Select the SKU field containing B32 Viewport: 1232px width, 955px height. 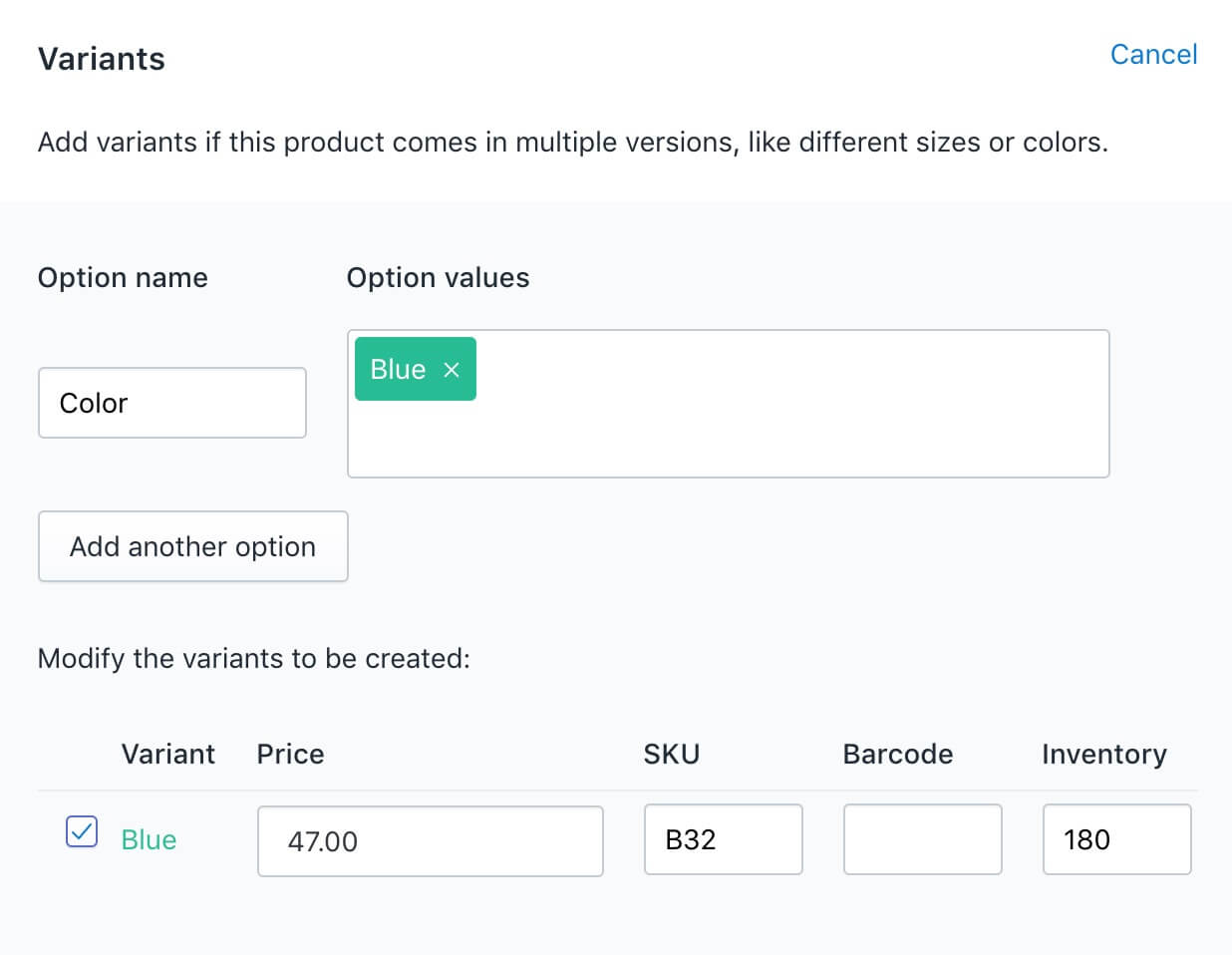pyautogui.click(x=723, y=839)
